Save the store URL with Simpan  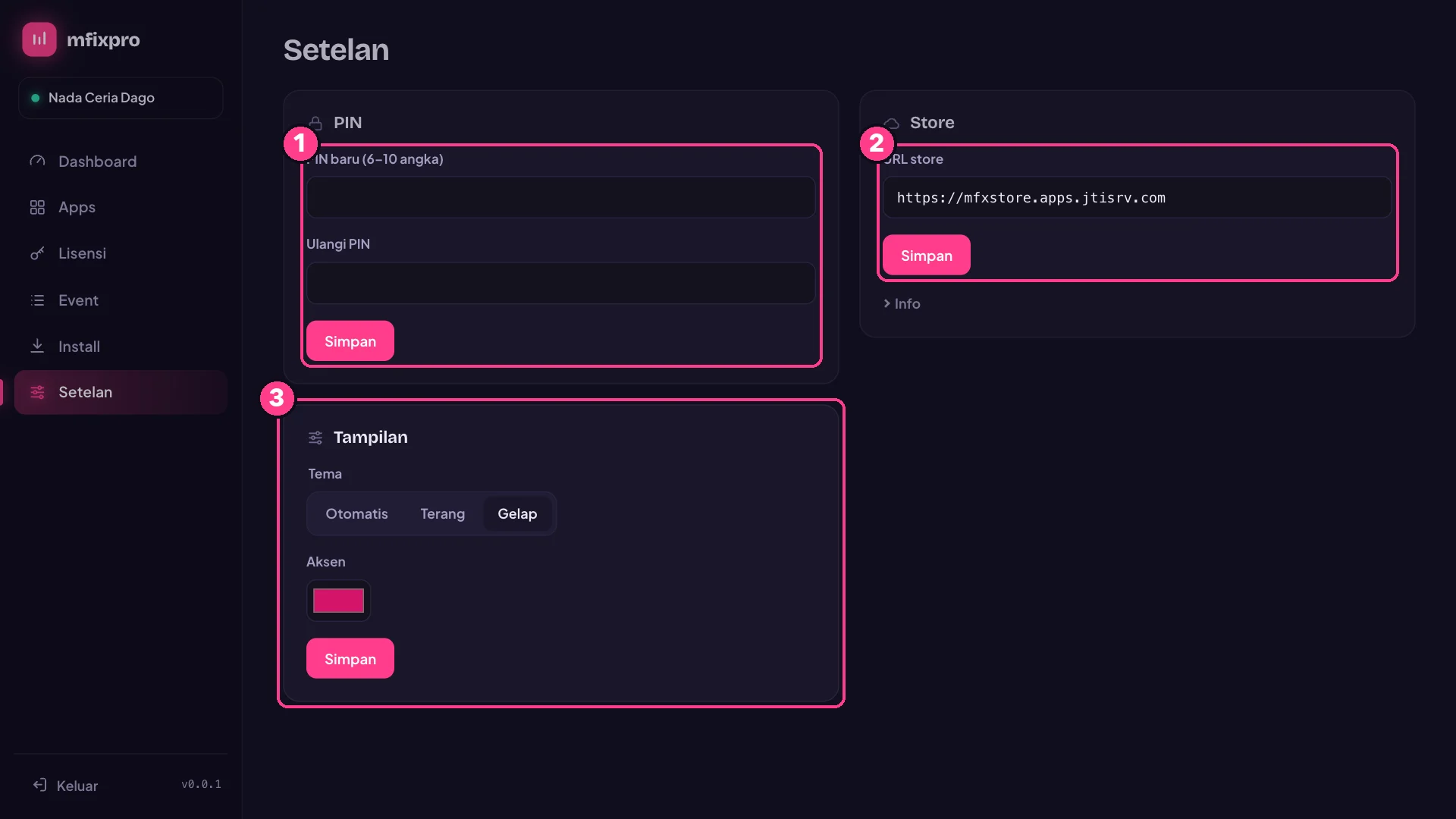(926, 255)
